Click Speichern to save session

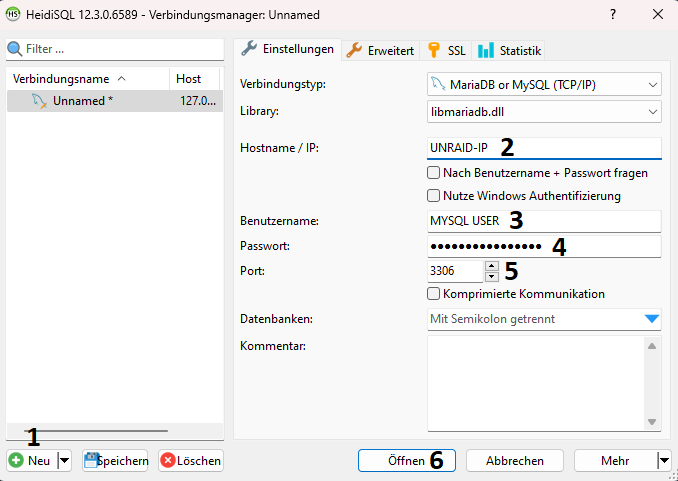pyautogui.click(x=115, y=460)
